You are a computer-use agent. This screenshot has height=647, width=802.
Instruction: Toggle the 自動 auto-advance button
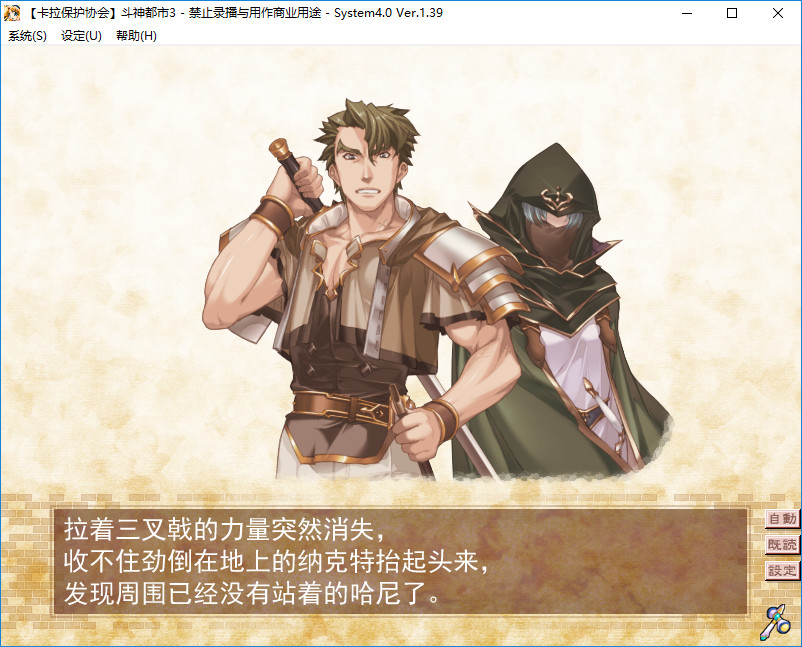coord(782,519)
